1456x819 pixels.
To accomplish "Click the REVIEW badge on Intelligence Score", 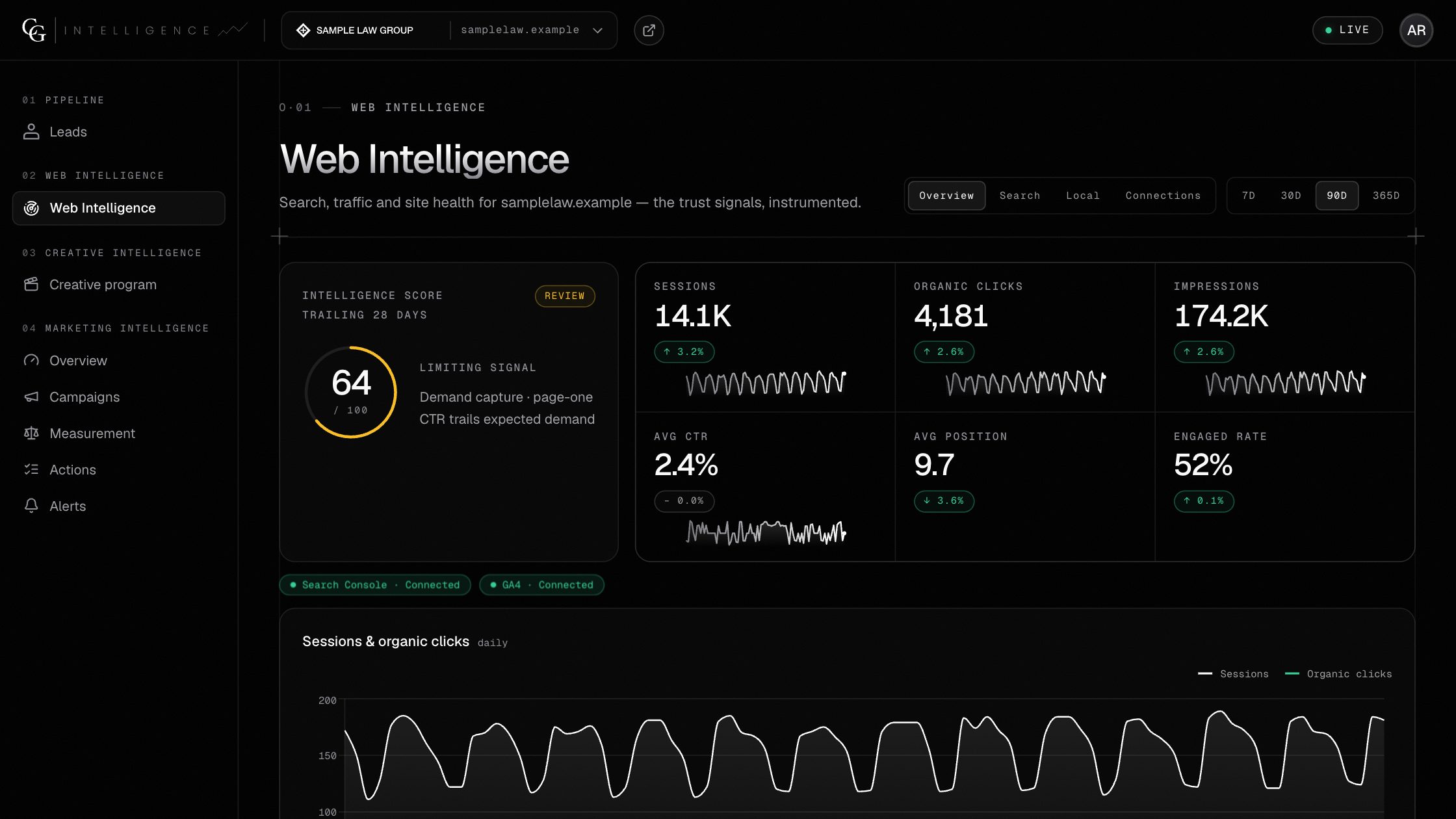I will [565, 296].
